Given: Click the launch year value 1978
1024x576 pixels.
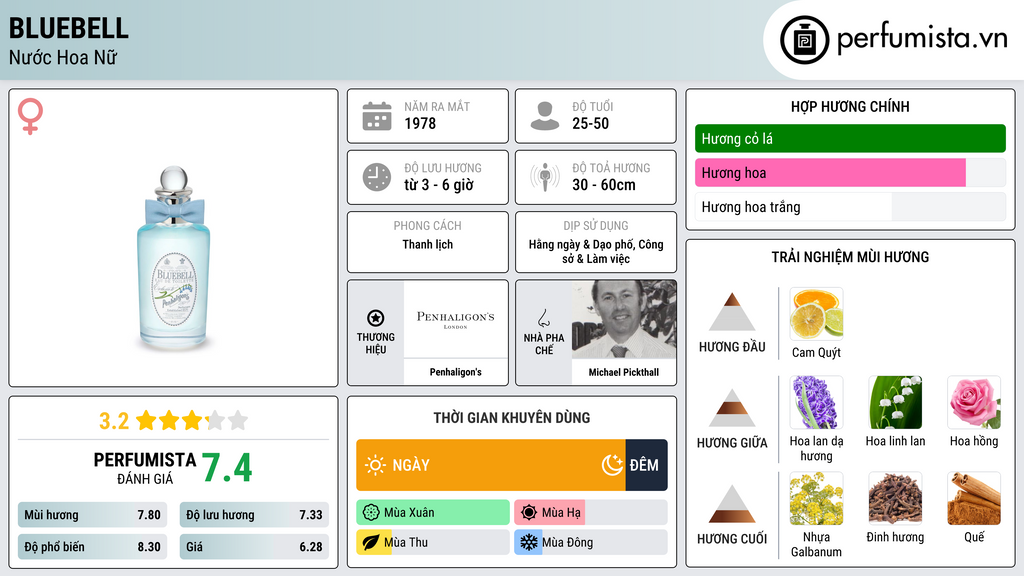Looking at the screenshot, I should point(420,123).
